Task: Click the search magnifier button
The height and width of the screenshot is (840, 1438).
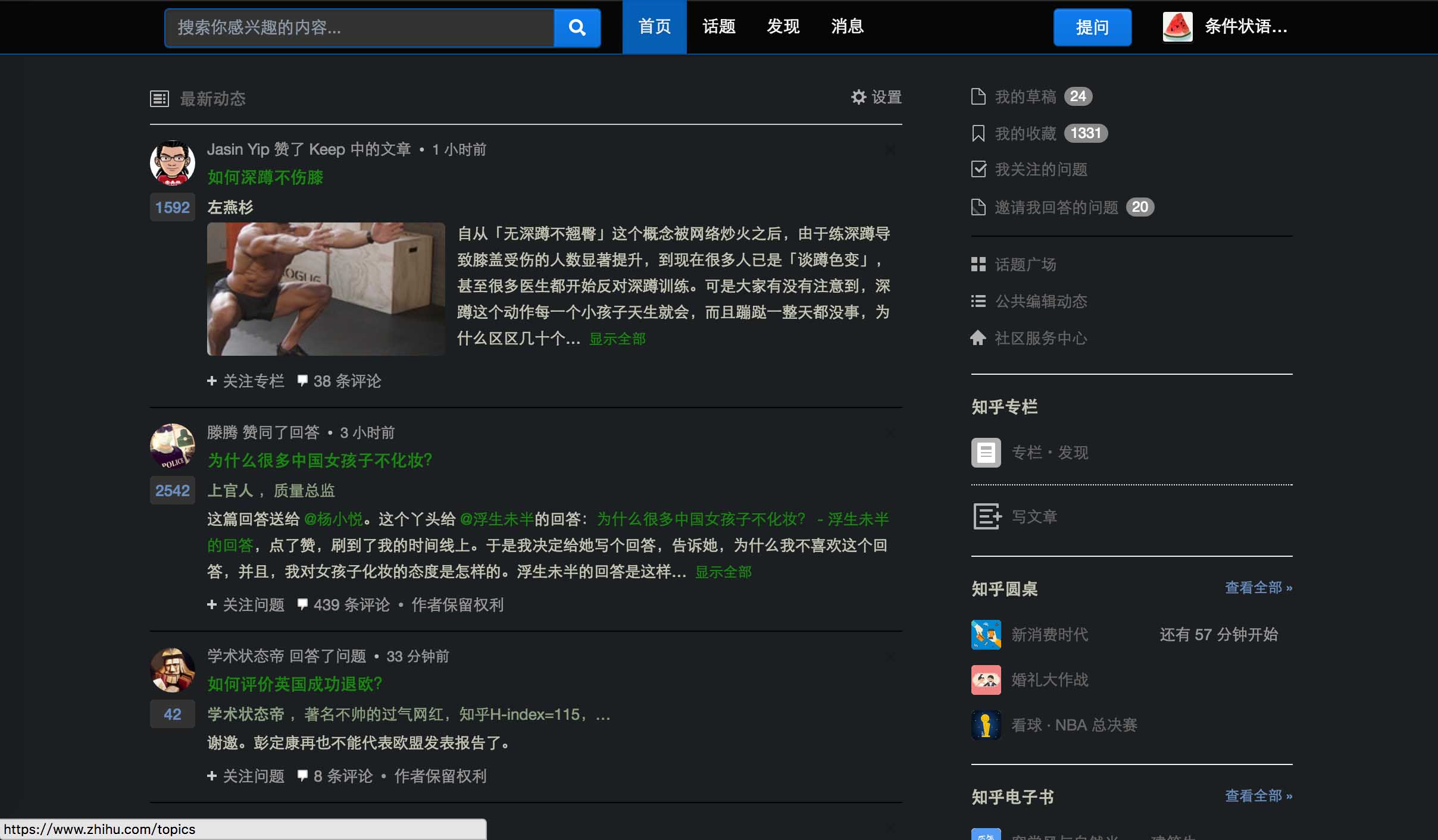Action: point(577,27)
